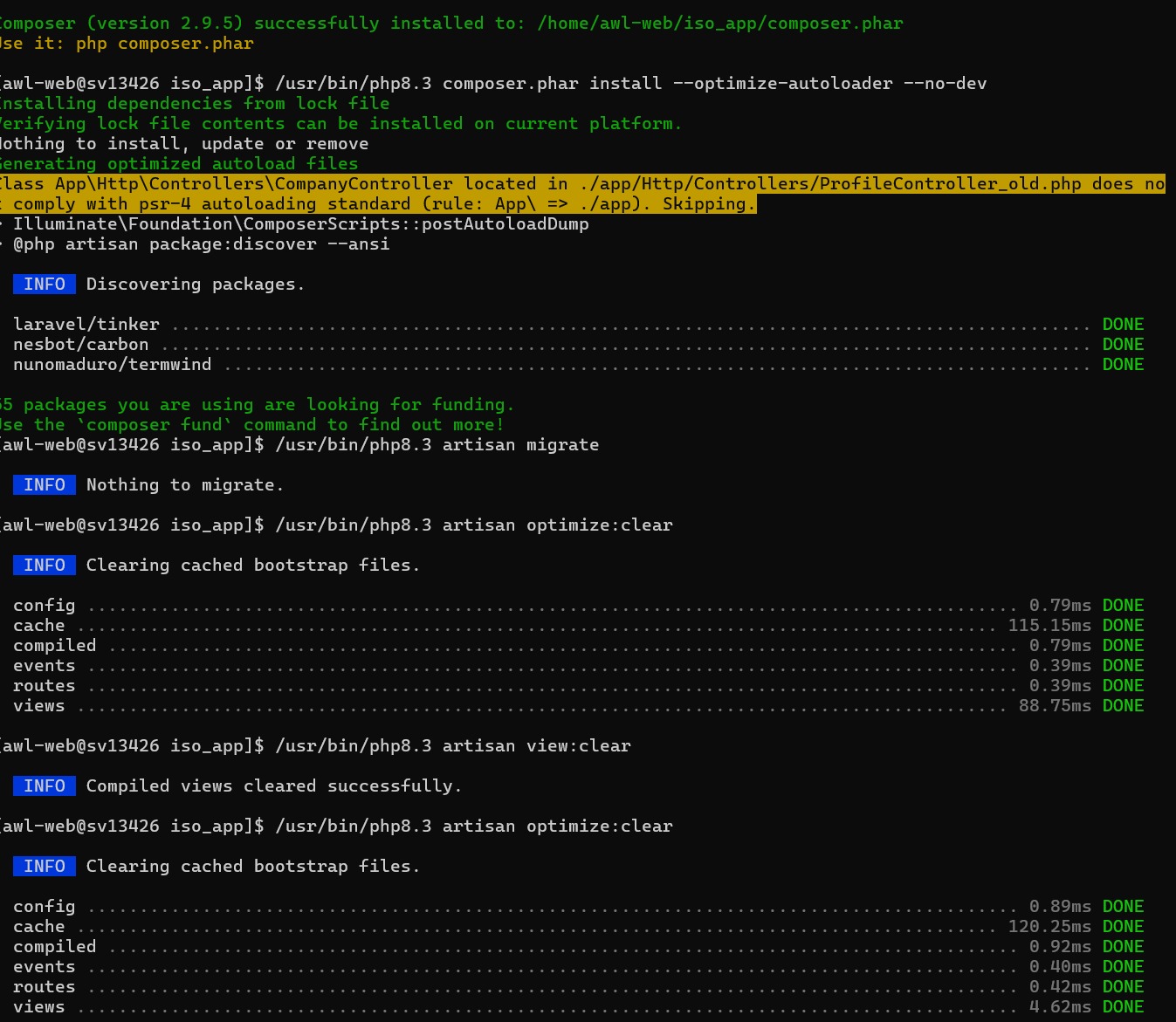Click DONE status next to nunomaduro/termwind

pos(1123,365)
